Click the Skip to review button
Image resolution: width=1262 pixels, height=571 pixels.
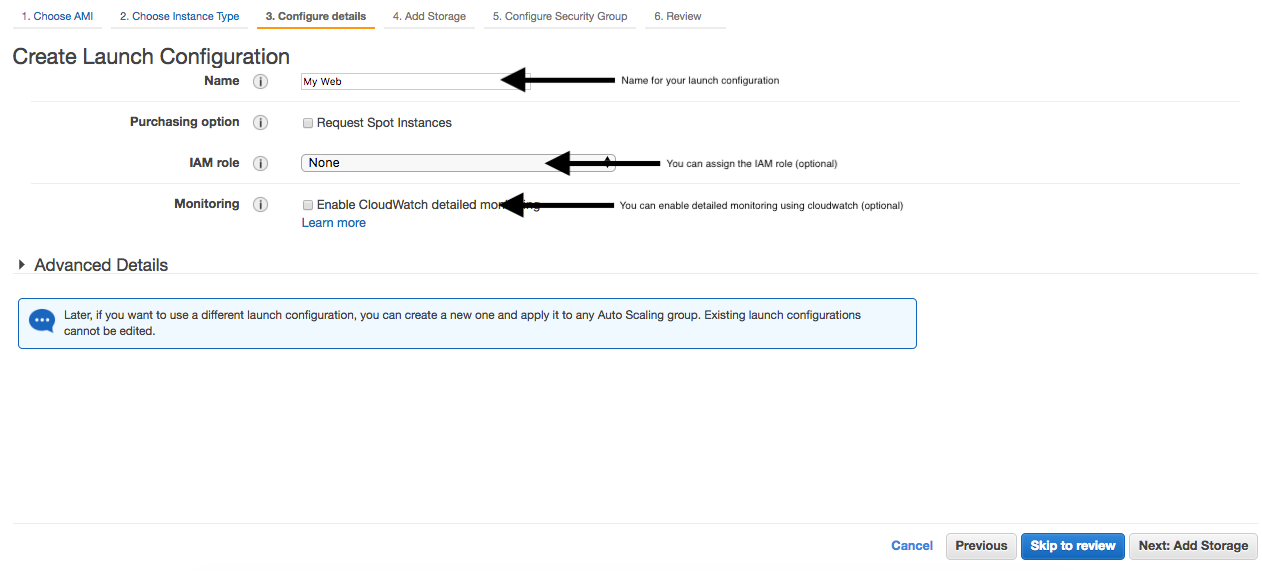click(1072, 546)
